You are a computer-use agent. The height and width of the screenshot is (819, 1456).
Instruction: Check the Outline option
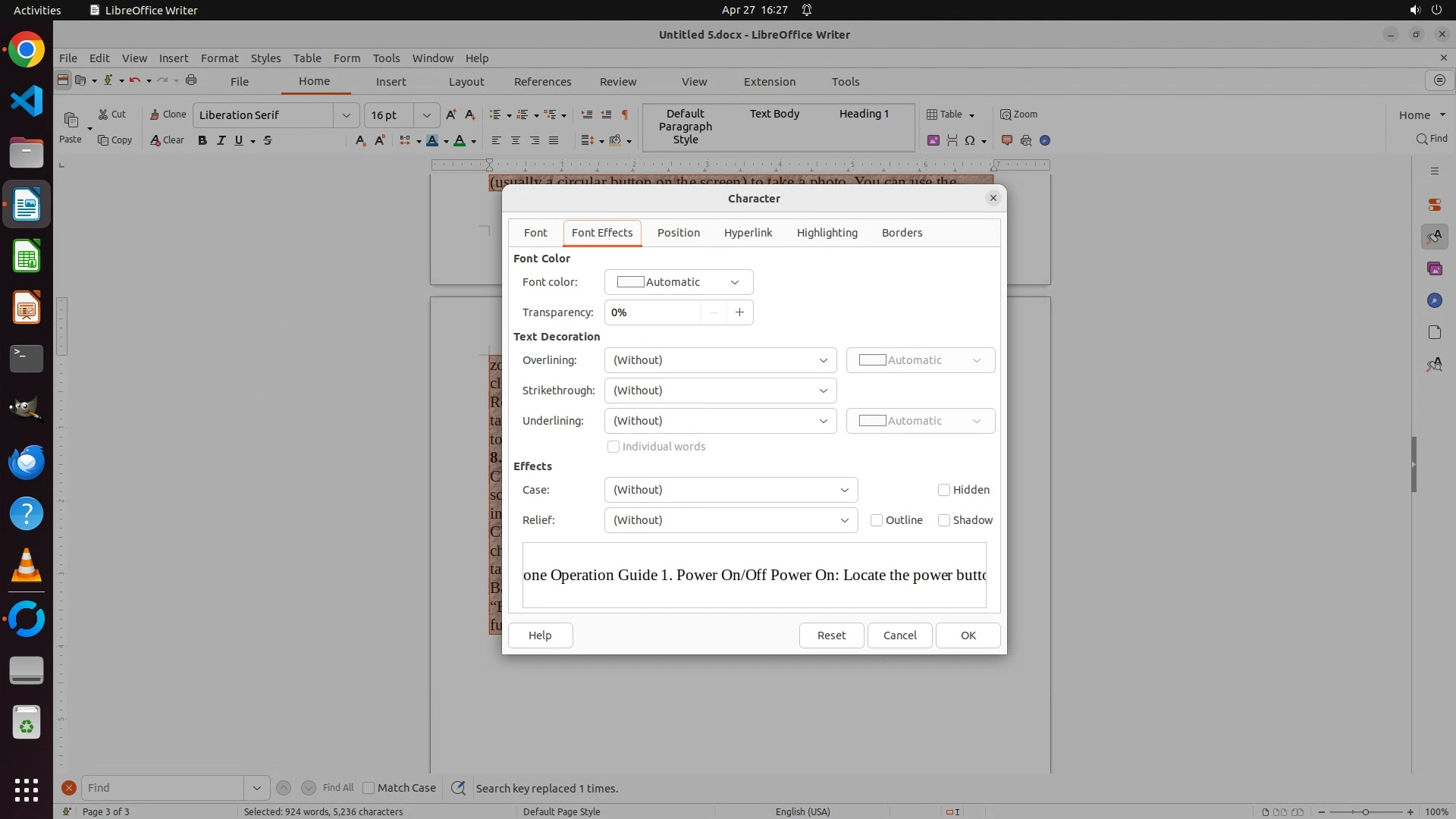pyautogui.click(x=877, y=520)
